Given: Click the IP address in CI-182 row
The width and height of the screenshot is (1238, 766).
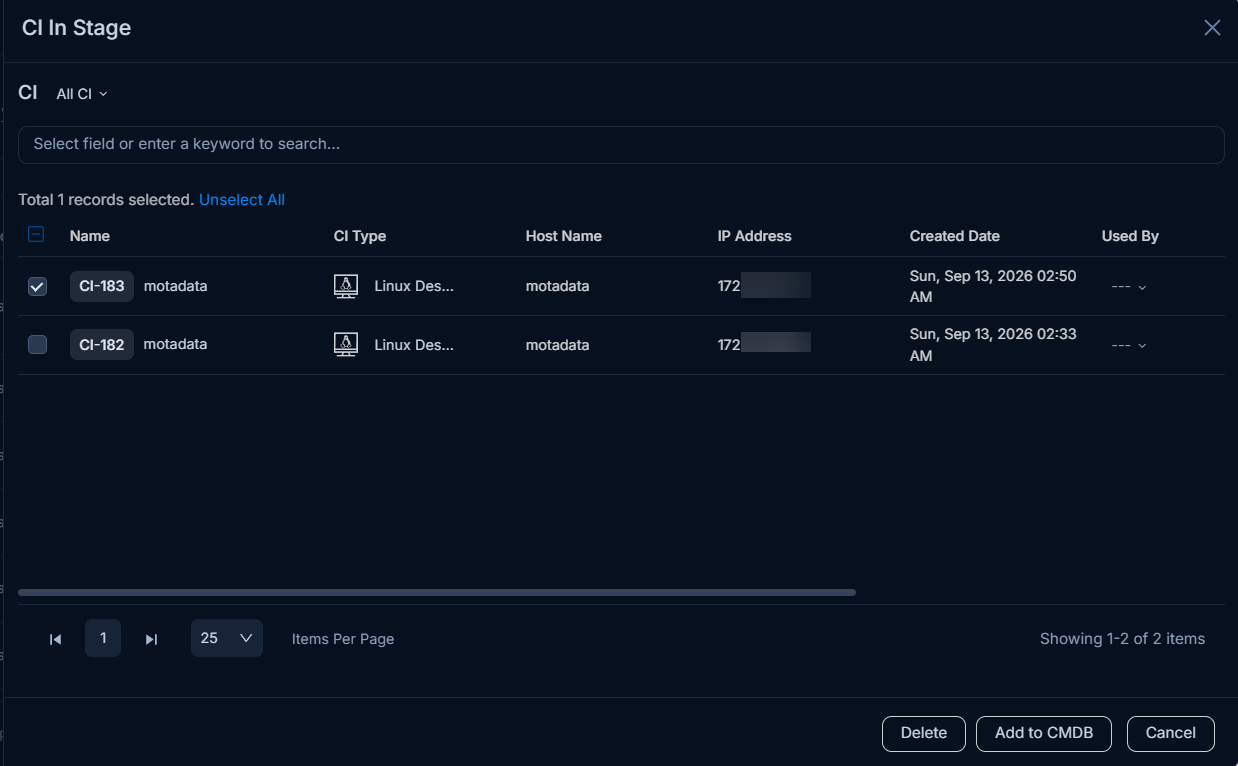Looking at the screenshot, I should [x=764, y=345].
